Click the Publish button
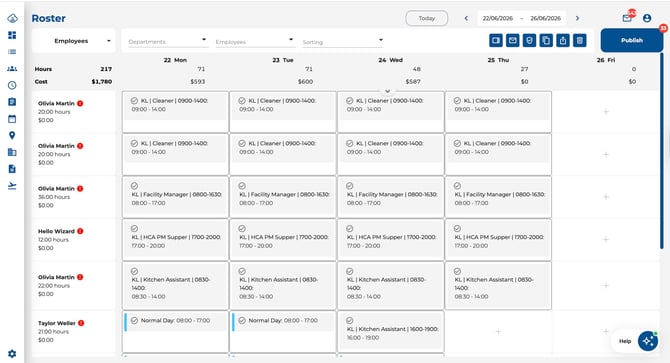Image resolution: width=670 pixels, height=363 pixels. 632,40
